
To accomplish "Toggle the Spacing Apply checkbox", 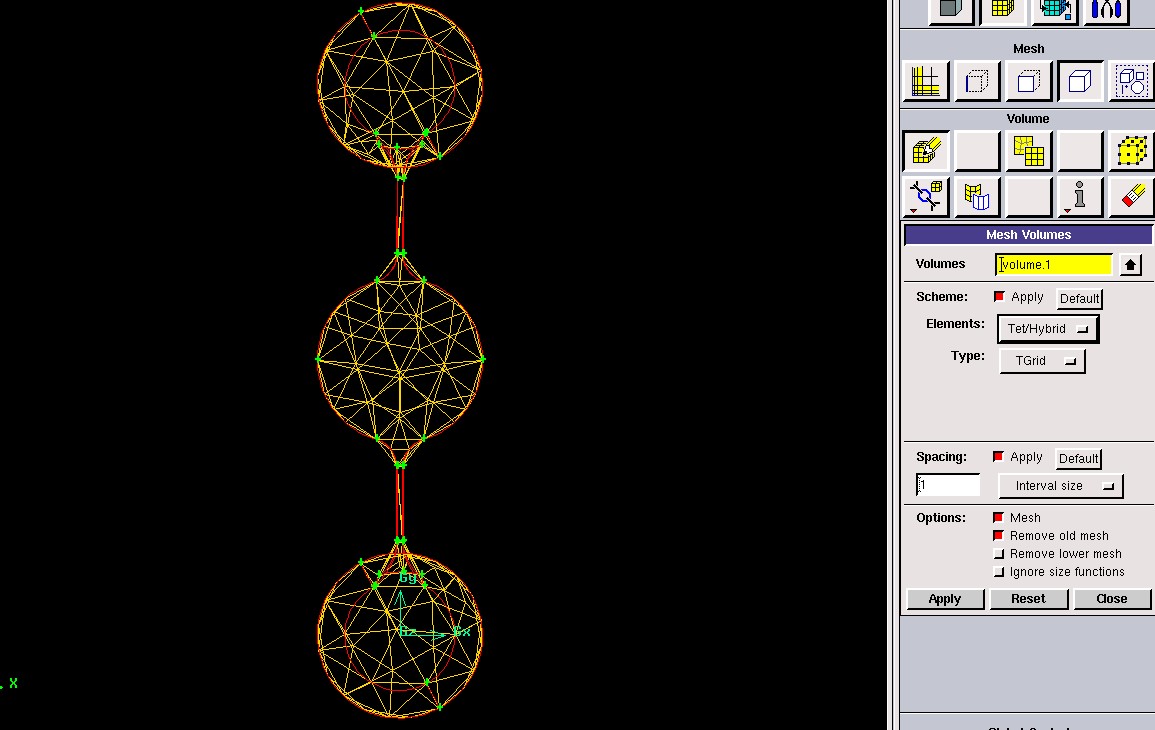I will click(x=998, y=457).
